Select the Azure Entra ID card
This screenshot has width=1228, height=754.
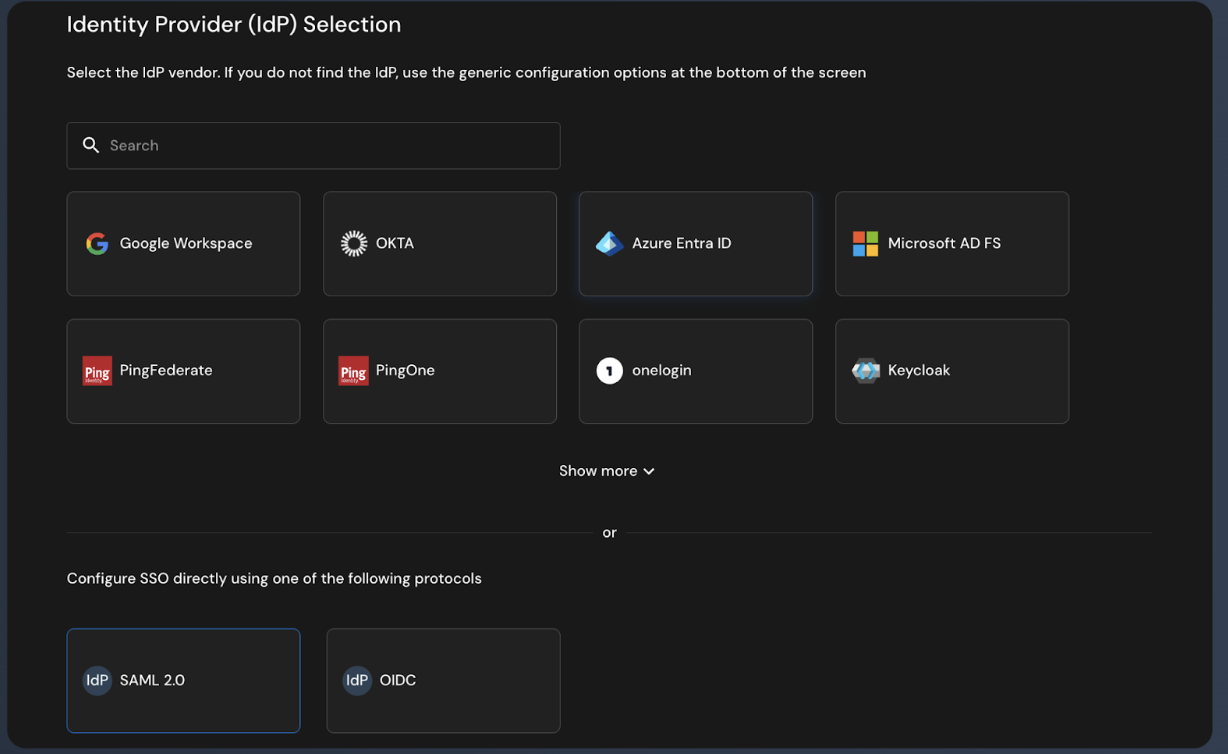tap(696, 244)
